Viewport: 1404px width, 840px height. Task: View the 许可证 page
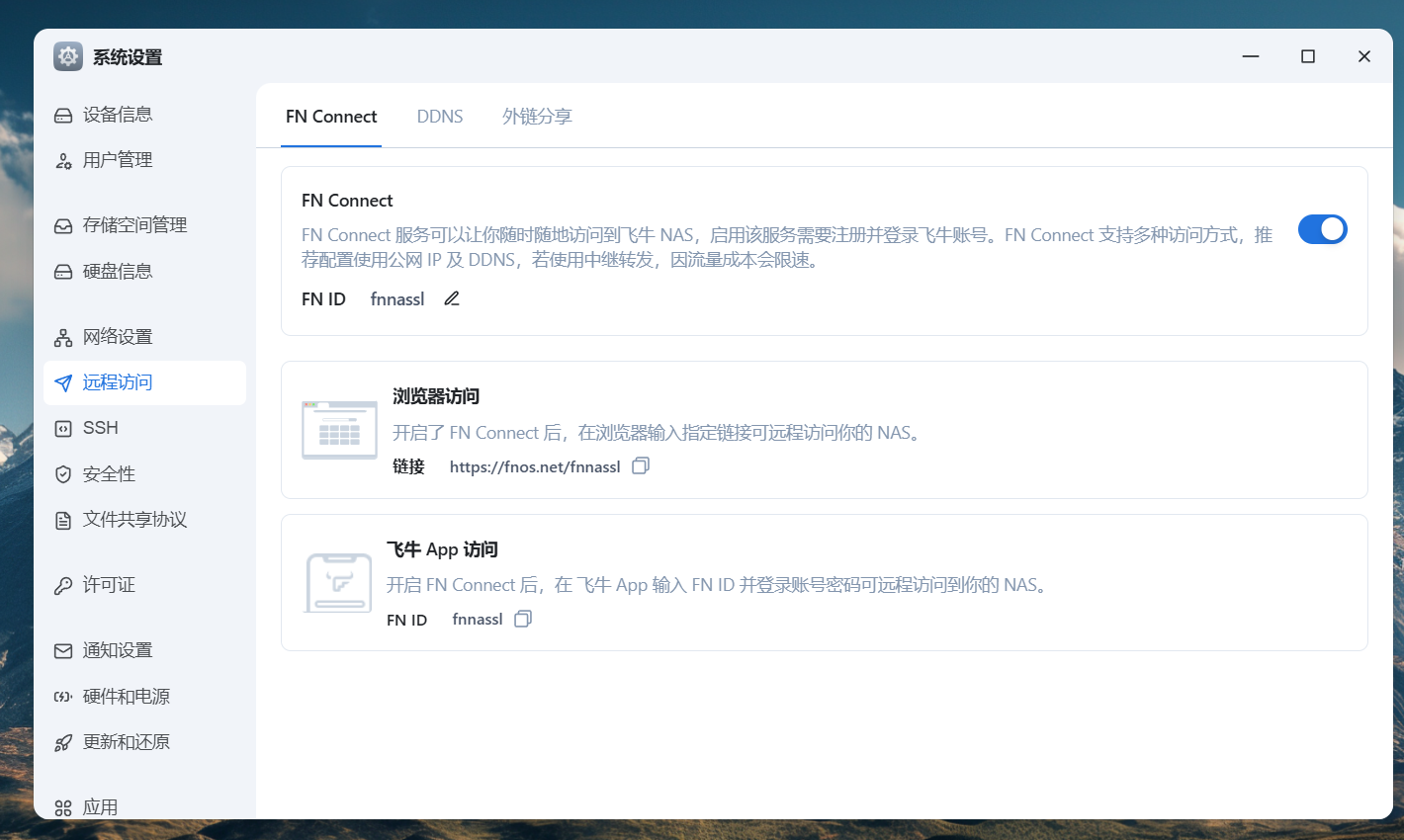tap(107, 584)
